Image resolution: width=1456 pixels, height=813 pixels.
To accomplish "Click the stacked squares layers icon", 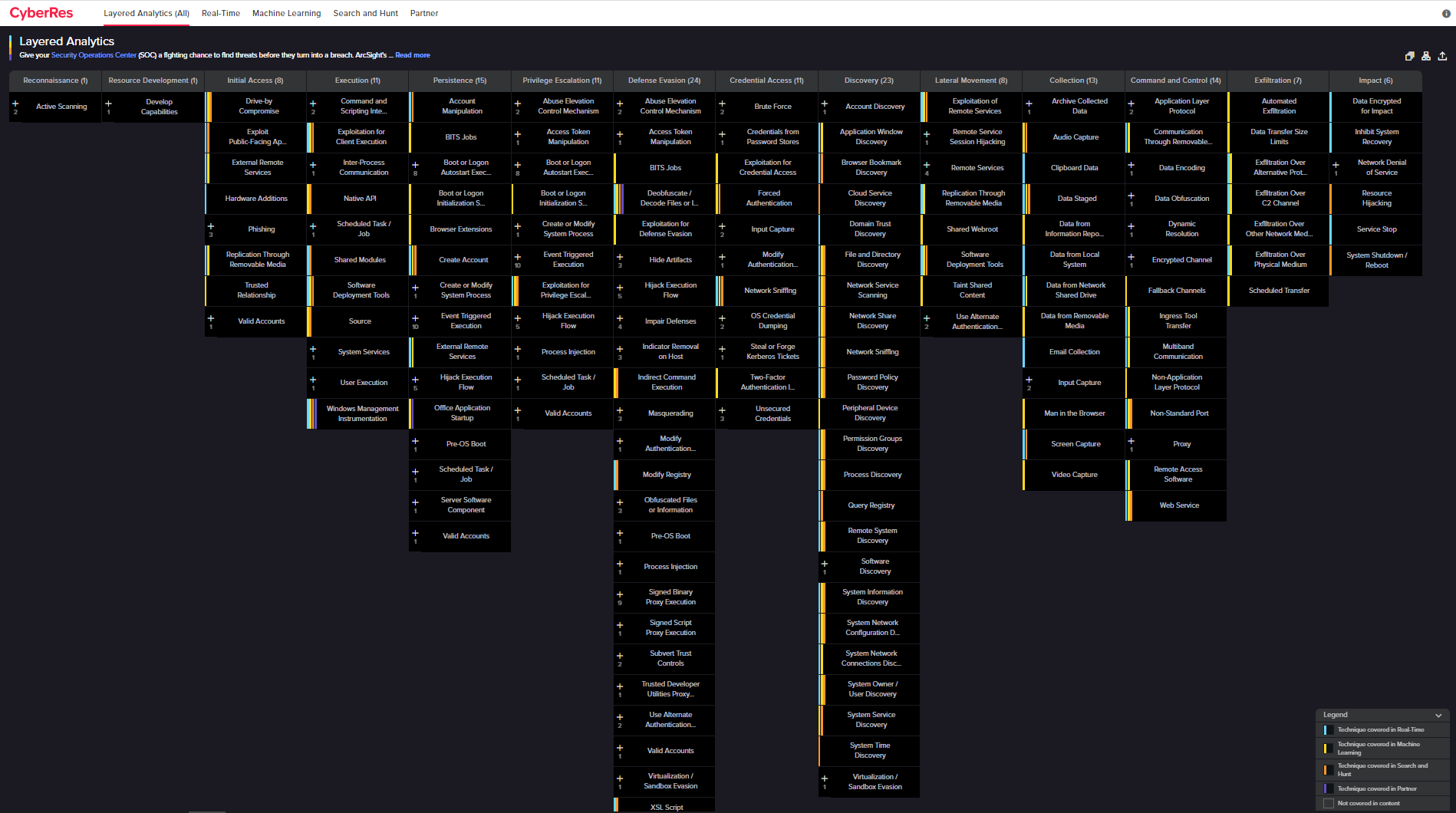I will point(1409,56).
